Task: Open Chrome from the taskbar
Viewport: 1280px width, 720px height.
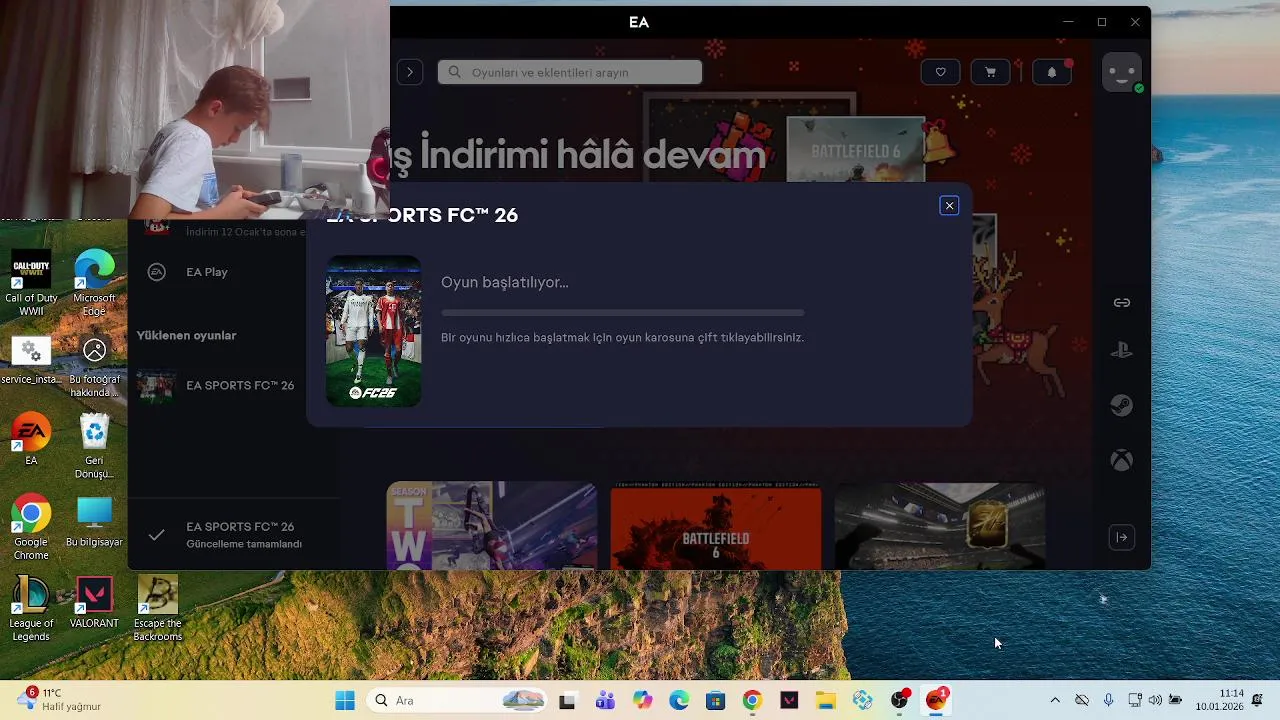Action: [752, 700]
